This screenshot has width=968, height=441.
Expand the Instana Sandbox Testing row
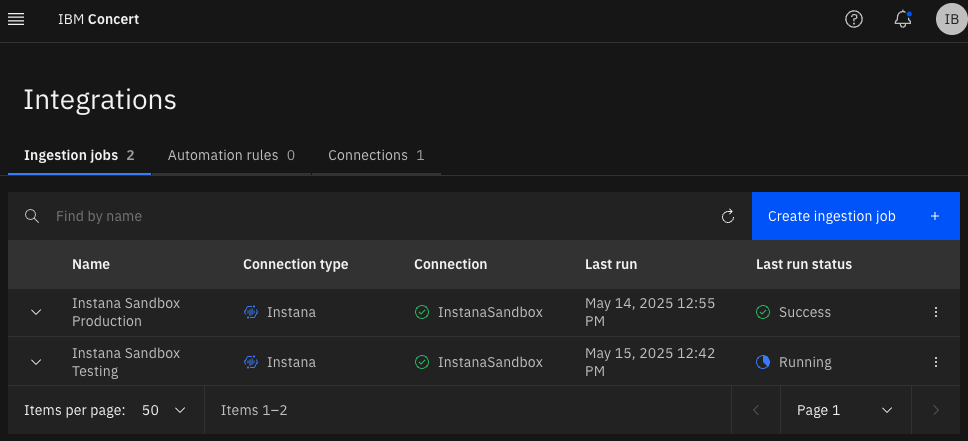click(x=36, y=362)
